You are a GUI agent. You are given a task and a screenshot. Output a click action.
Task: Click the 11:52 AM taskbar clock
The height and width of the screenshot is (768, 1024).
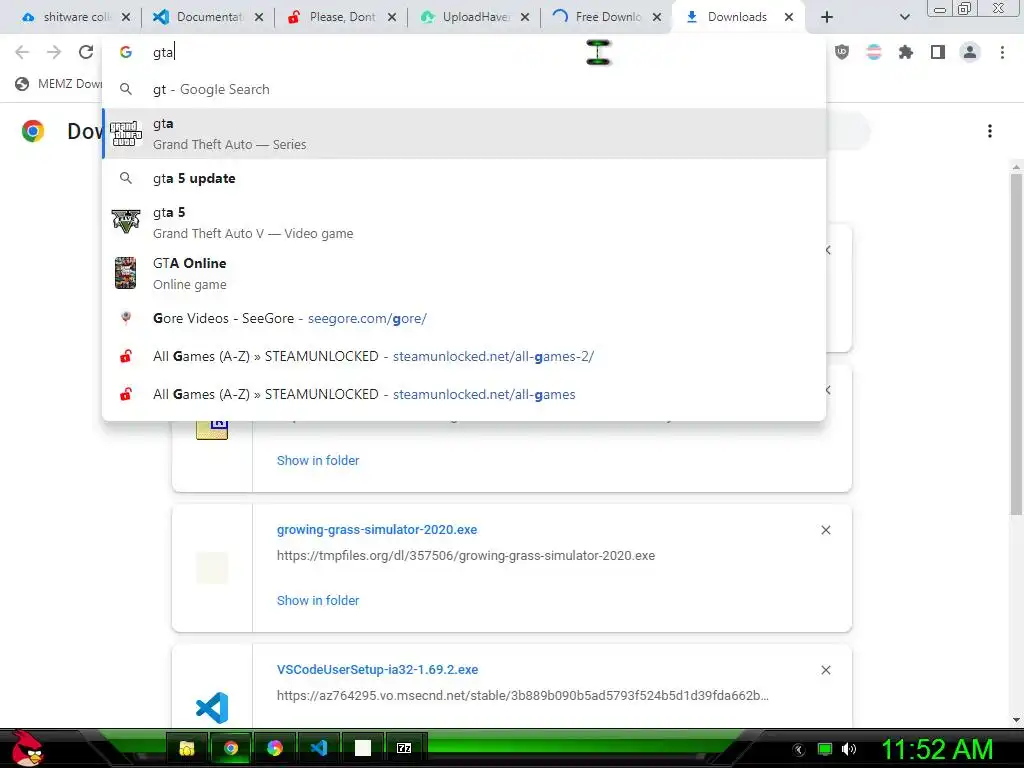937,749
